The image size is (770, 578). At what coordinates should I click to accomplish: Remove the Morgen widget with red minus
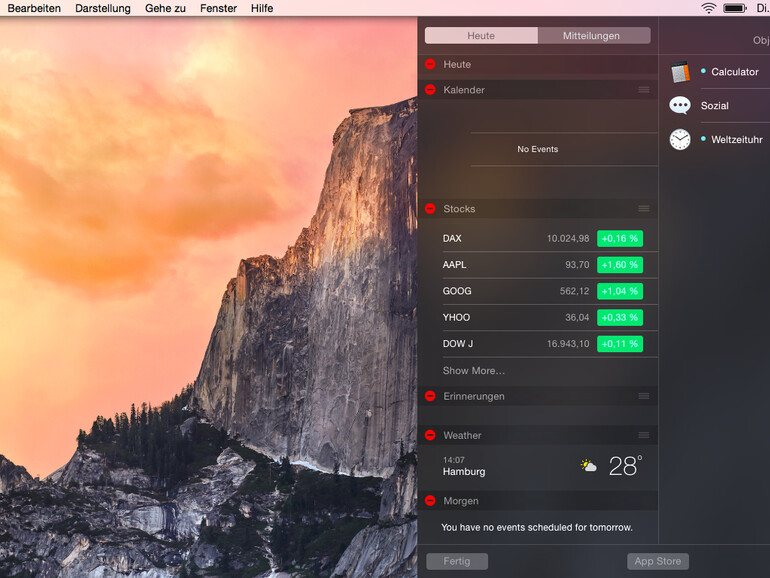point(430,501)
